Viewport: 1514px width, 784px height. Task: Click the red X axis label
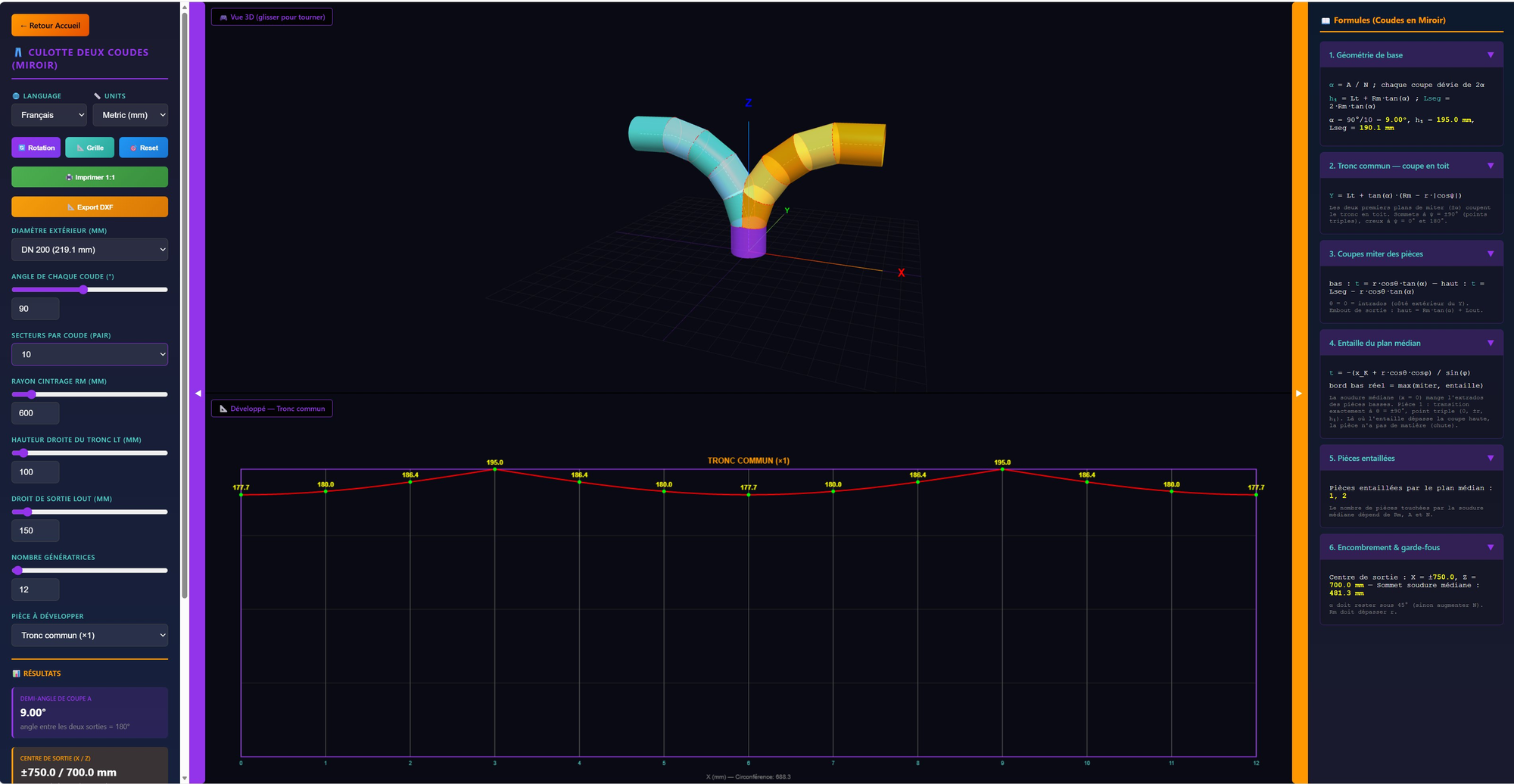[901, 273]
